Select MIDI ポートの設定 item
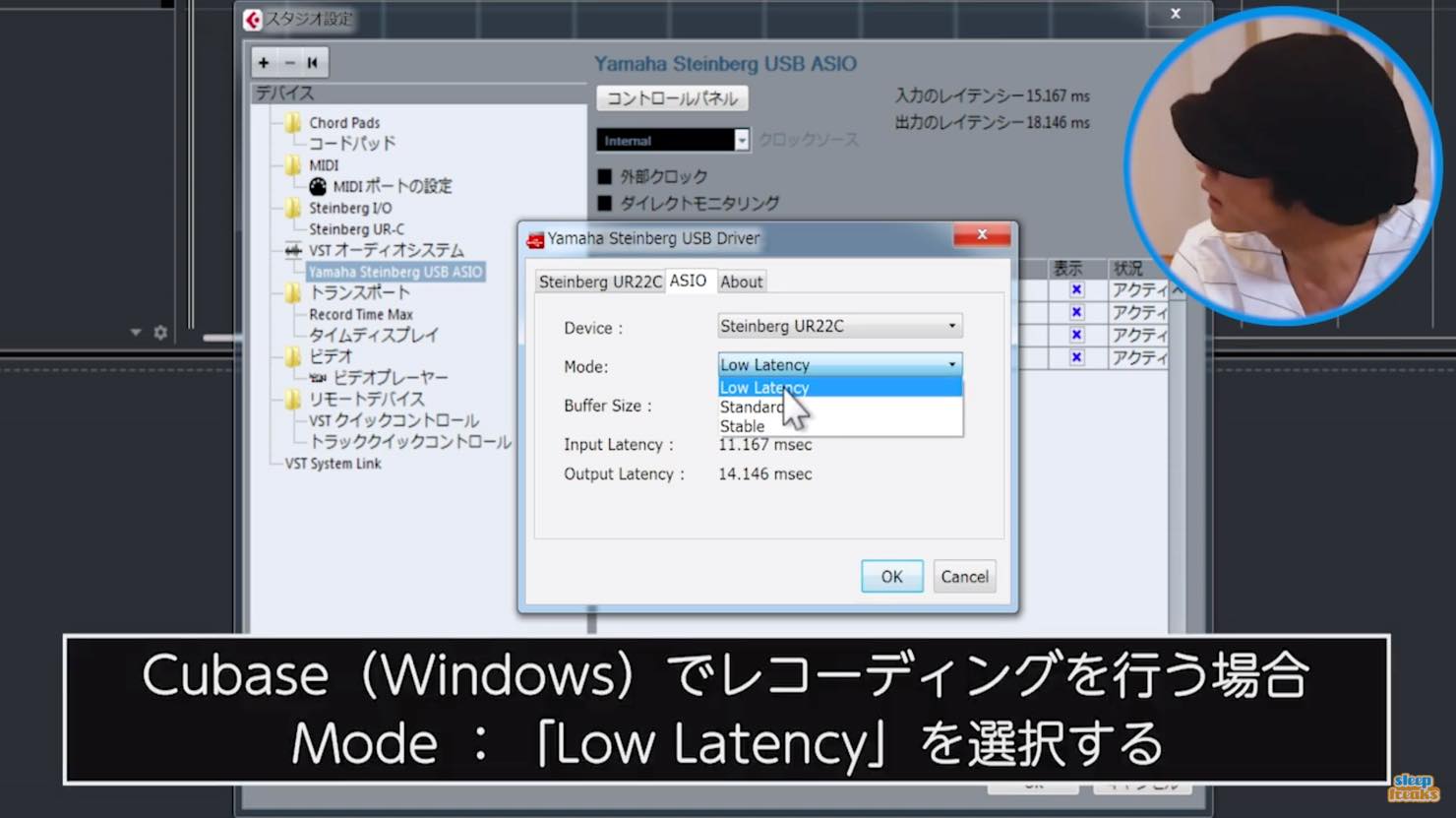The width and height of the screenshot is (1456, 818). (393, 186)
